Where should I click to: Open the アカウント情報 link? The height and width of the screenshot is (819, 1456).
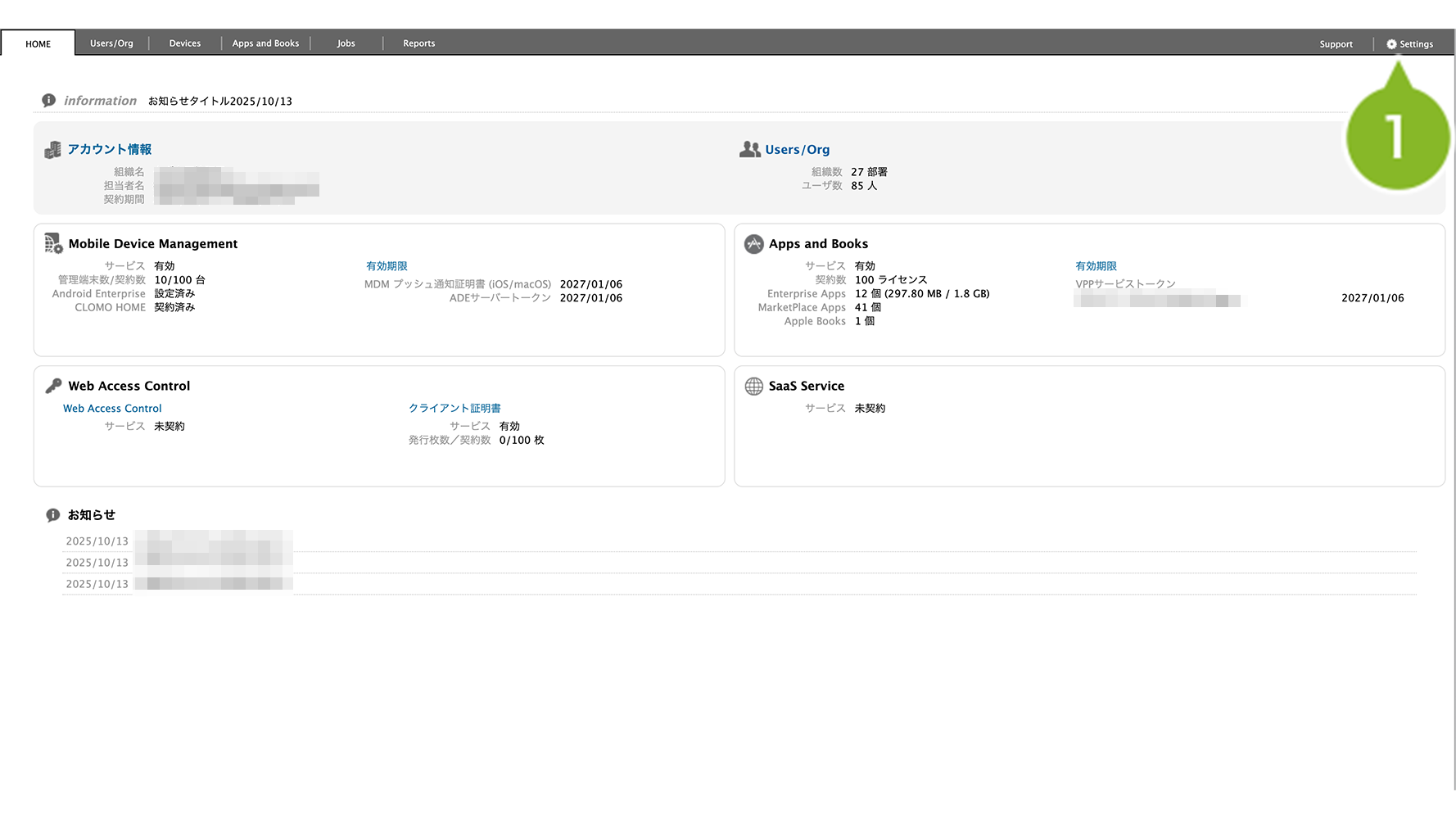point(110,149)
